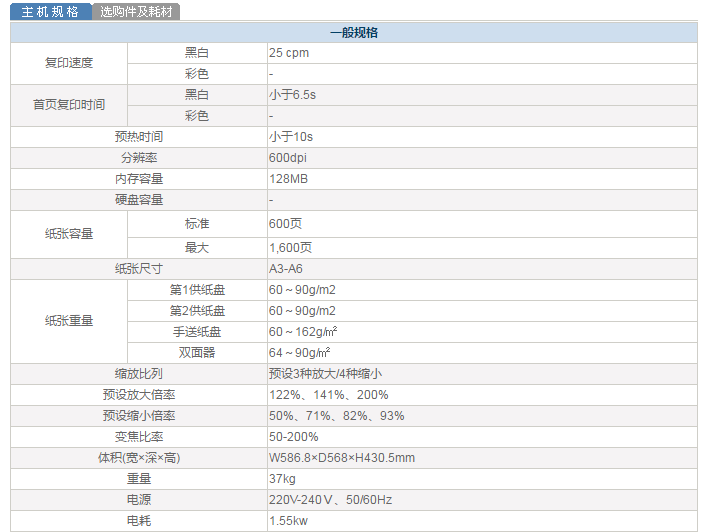The image size is (710, 532).
Task: Click the 变焦比率 label
Action: click(139, 437)
